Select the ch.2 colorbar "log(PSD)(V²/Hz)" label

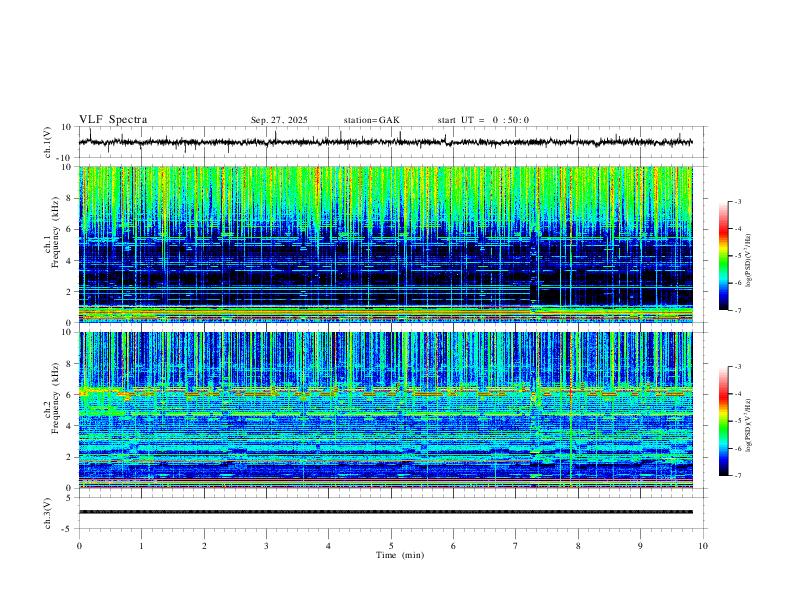749,425
